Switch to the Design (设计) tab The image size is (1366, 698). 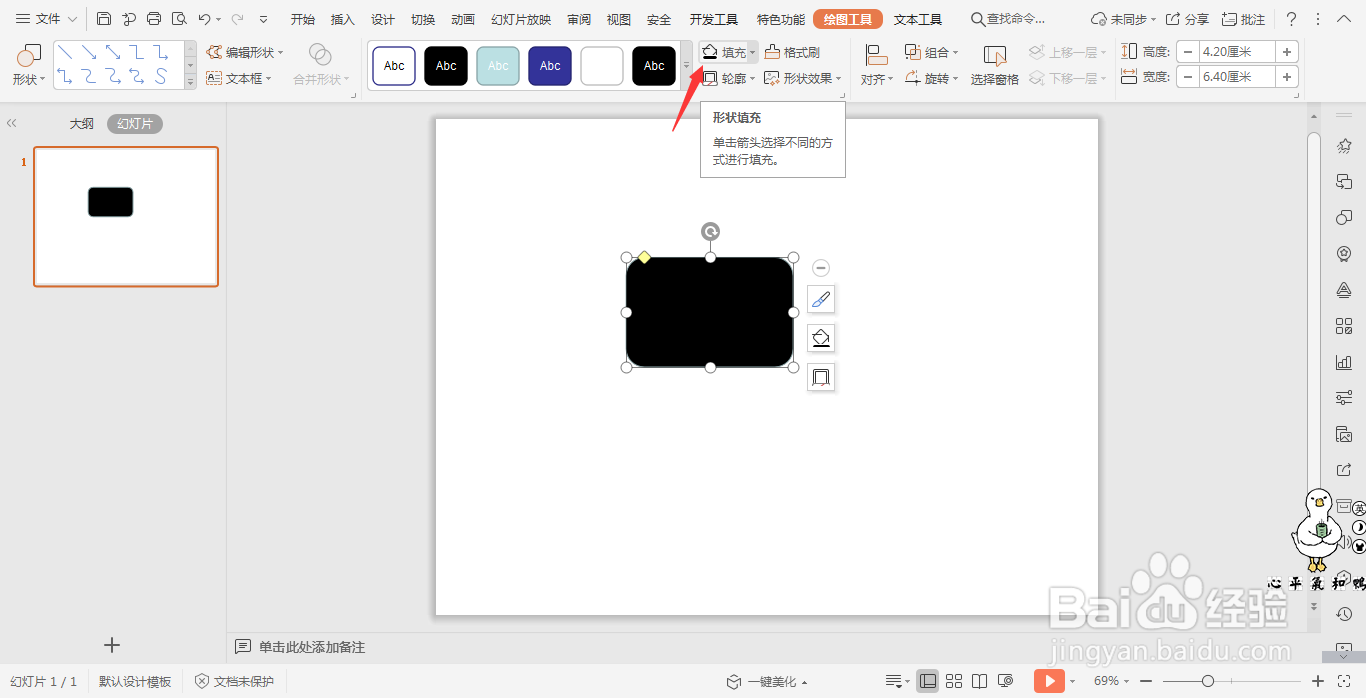(x=383, y=19)
